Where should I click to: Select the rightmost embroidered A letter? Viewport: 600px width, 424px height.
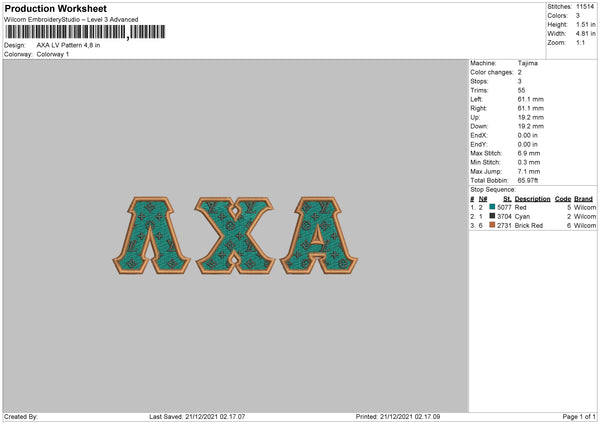pos(319,235)
